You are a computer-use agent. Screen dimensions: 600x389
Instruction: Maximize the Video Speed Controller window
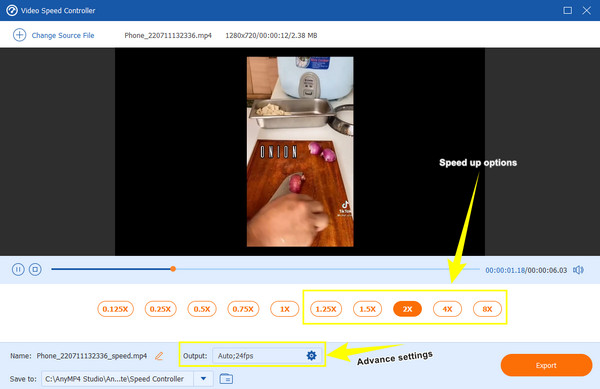pos(567,10)
